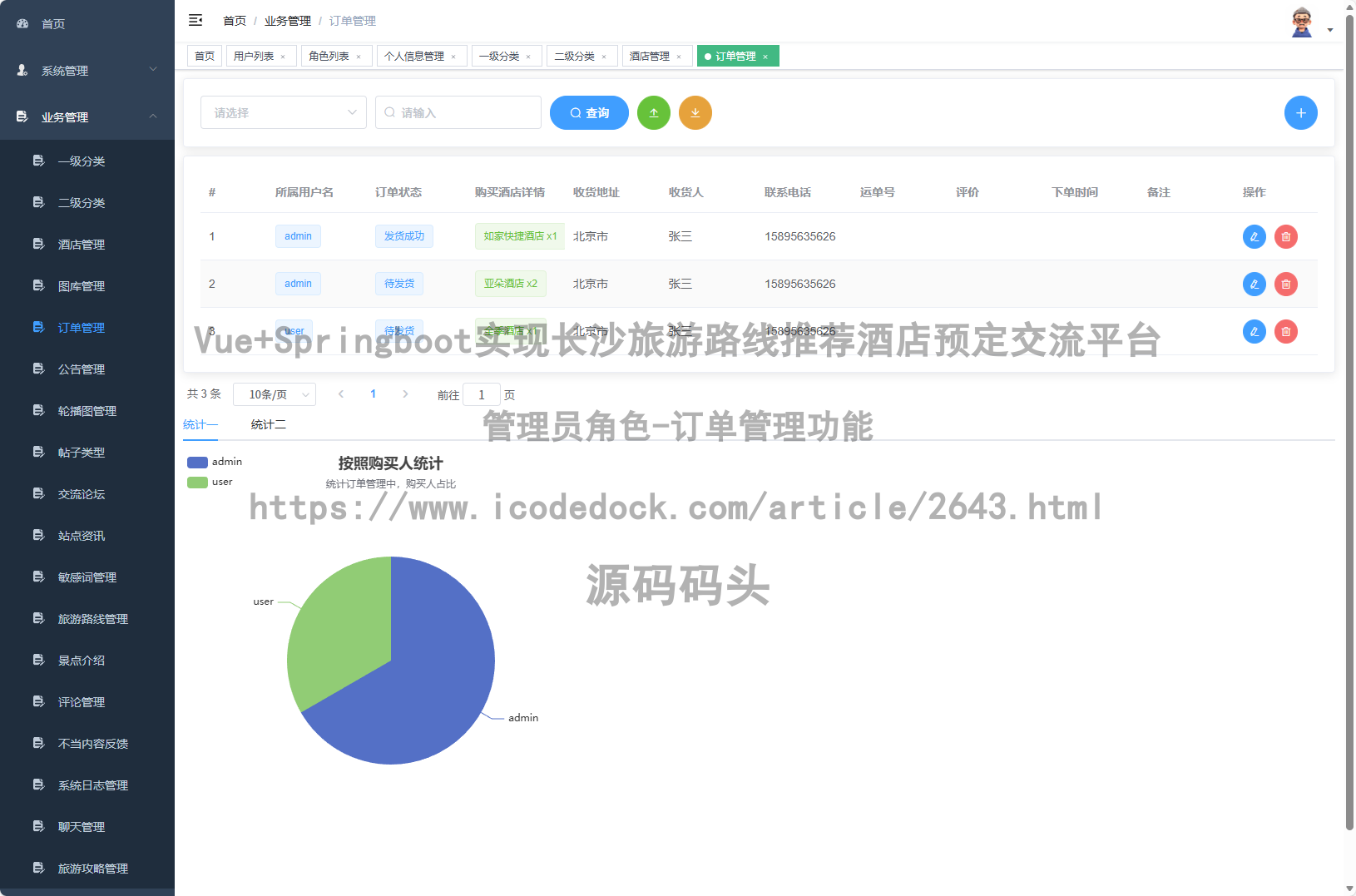Click the edit pencil icon on order 1
The width and height of the screenshot is (1356, 896).
[x=1254, y=236]
